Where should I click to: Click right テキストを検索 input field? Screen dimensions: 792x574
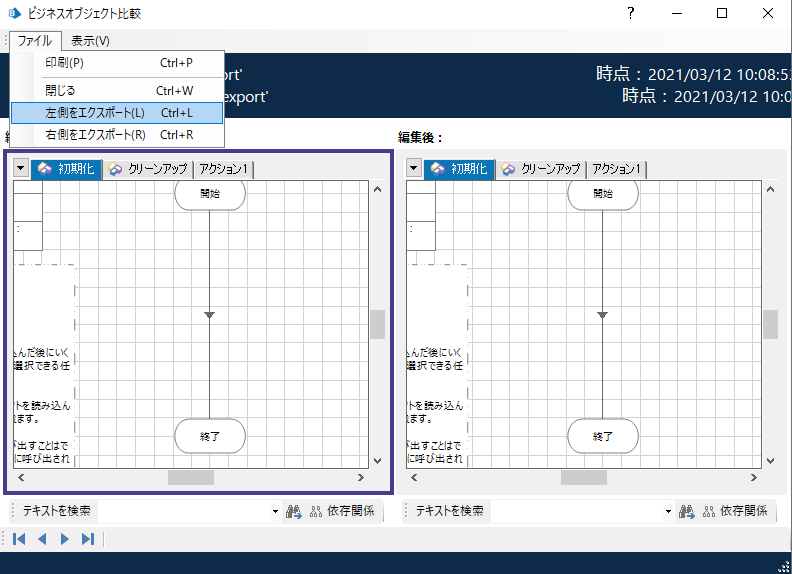click(577, 511)
